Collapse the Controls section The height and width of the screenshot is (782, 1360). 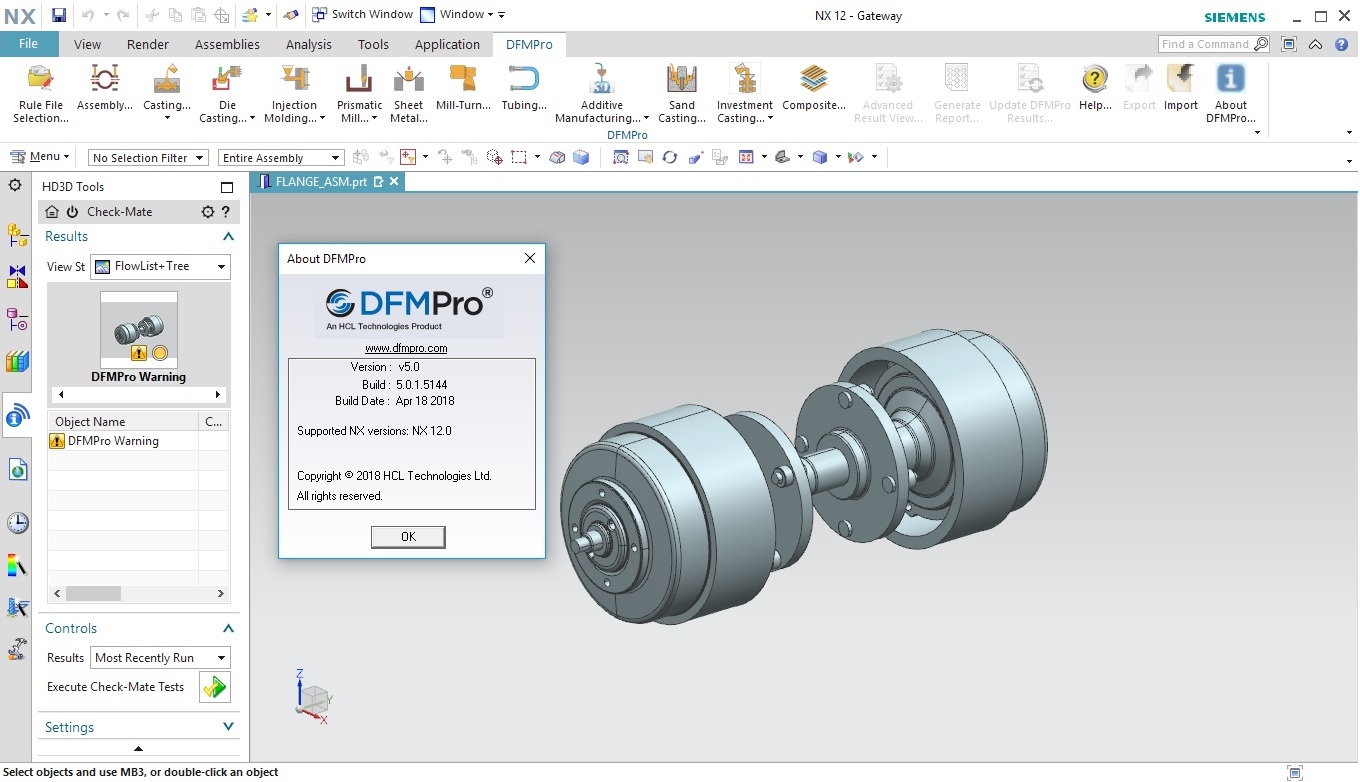coord(228,629)
